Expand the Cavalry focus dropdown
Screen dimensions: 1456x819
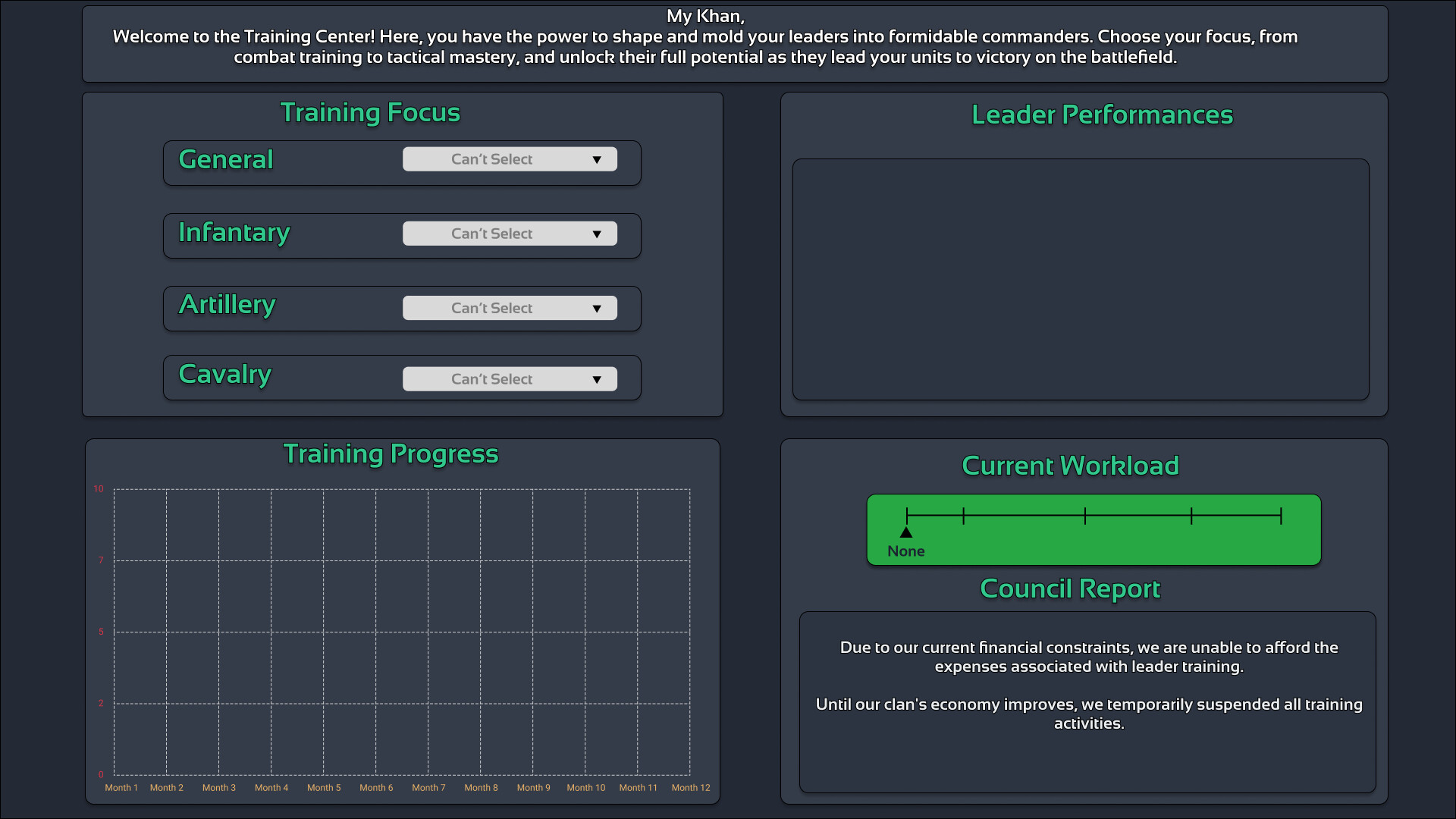(509, 379)
